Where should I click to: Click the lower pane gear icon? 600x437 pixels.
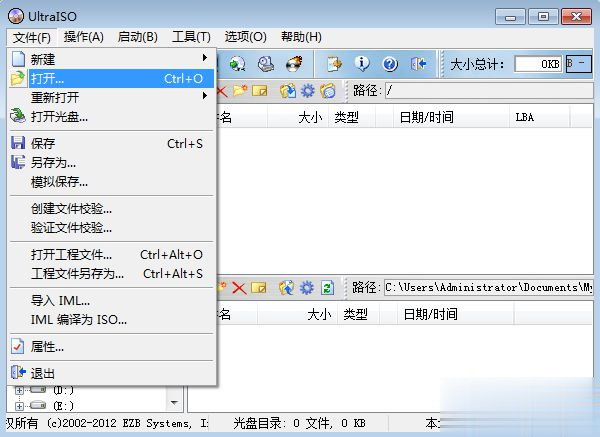coord(307,288)
